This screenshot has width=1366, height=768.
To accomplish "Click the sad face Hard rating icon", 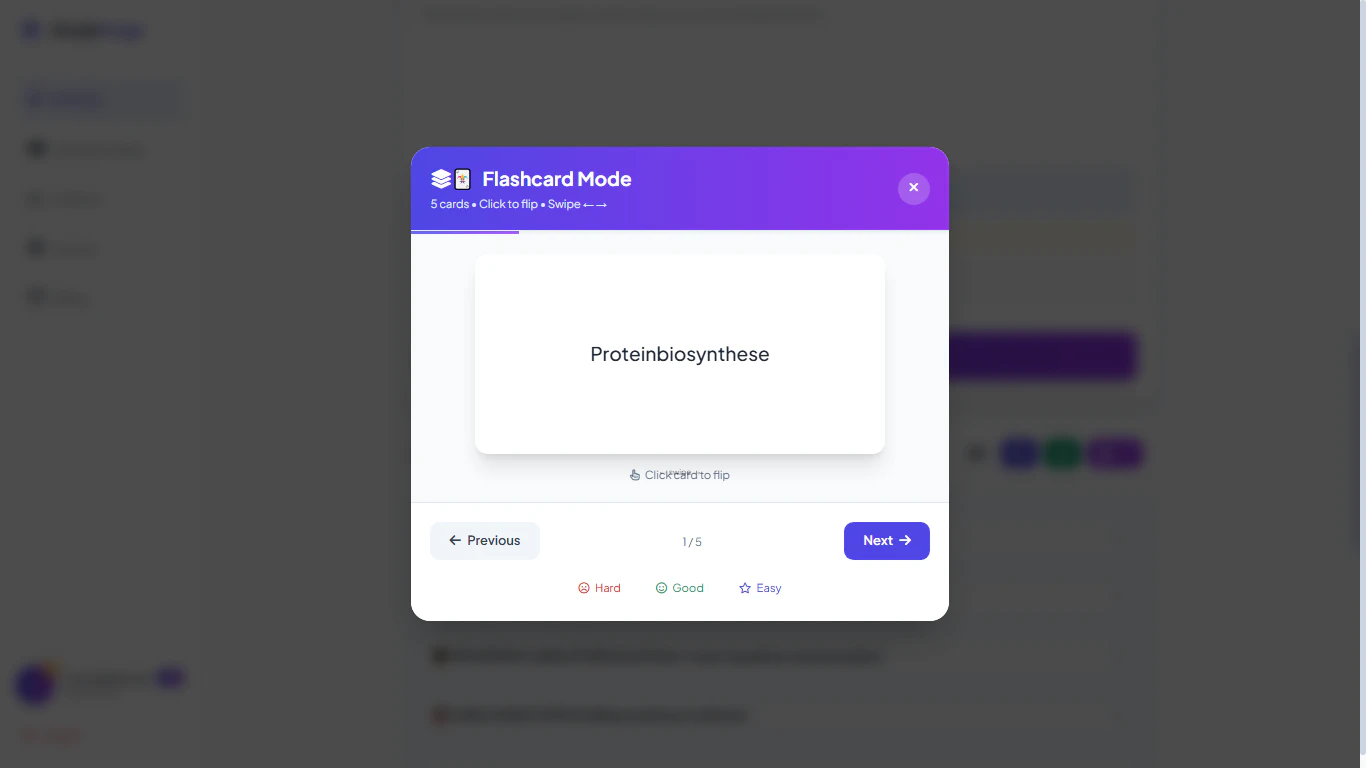I will [x=584, y=588].
